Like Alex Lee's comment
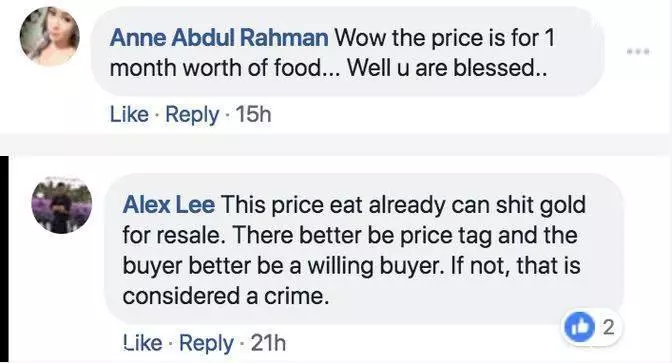This screenshot has width=672, height=363. 143,343
